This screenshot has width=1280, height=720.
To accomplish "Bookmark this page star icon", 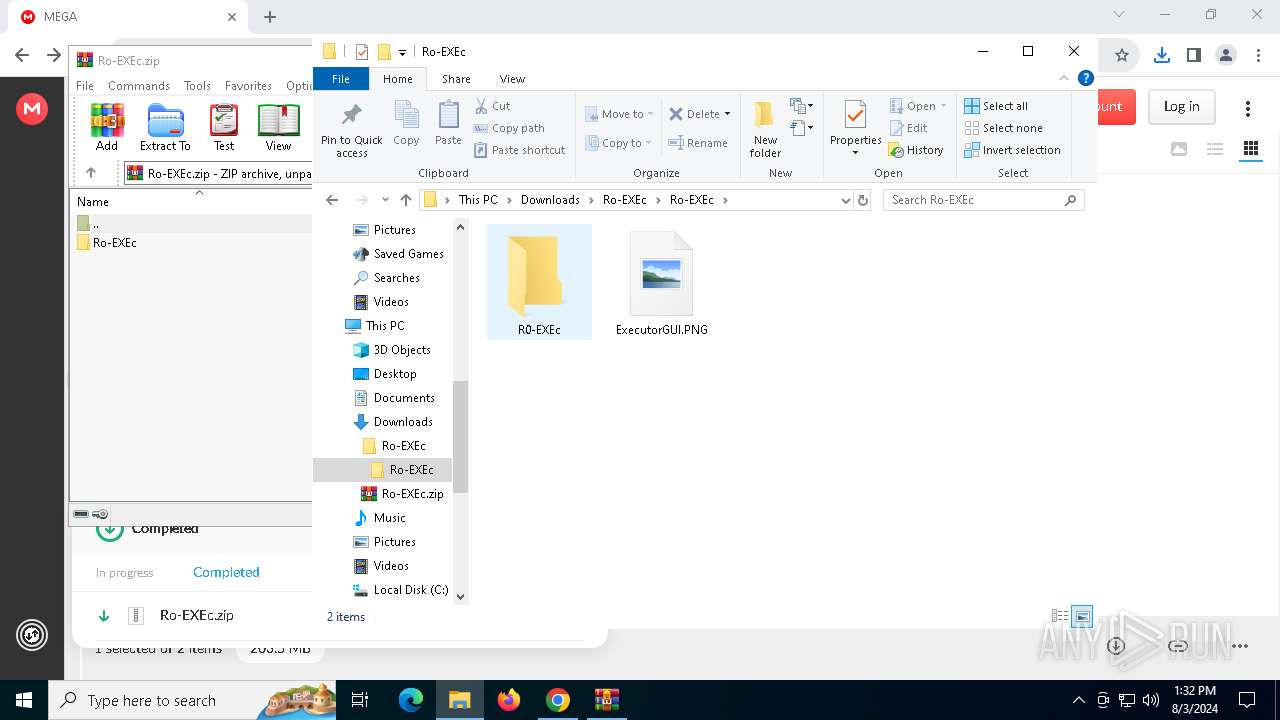I will coord(1122,56).
